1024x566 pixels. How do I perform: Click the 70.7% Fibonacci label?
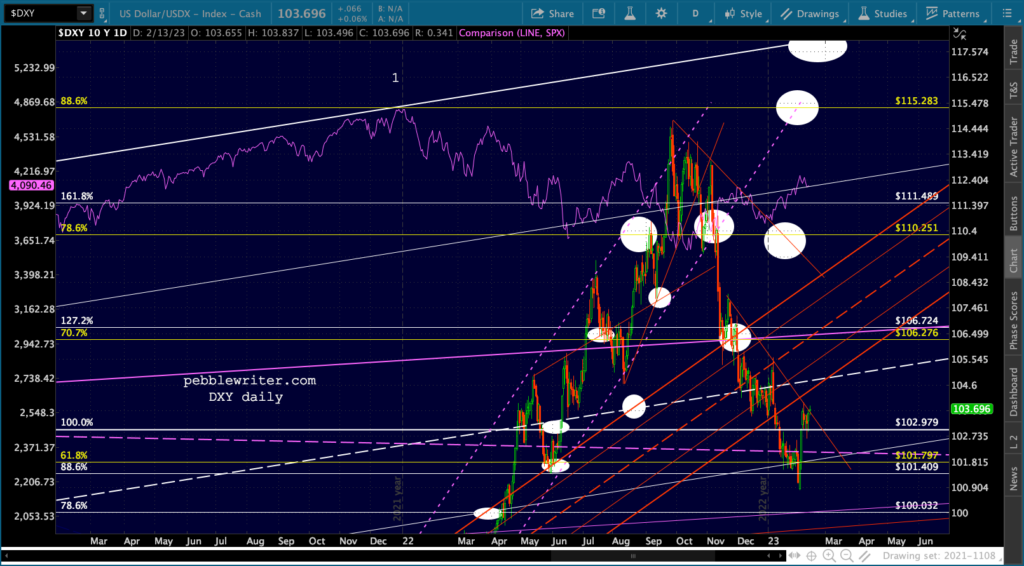click(x=74, y=333)
